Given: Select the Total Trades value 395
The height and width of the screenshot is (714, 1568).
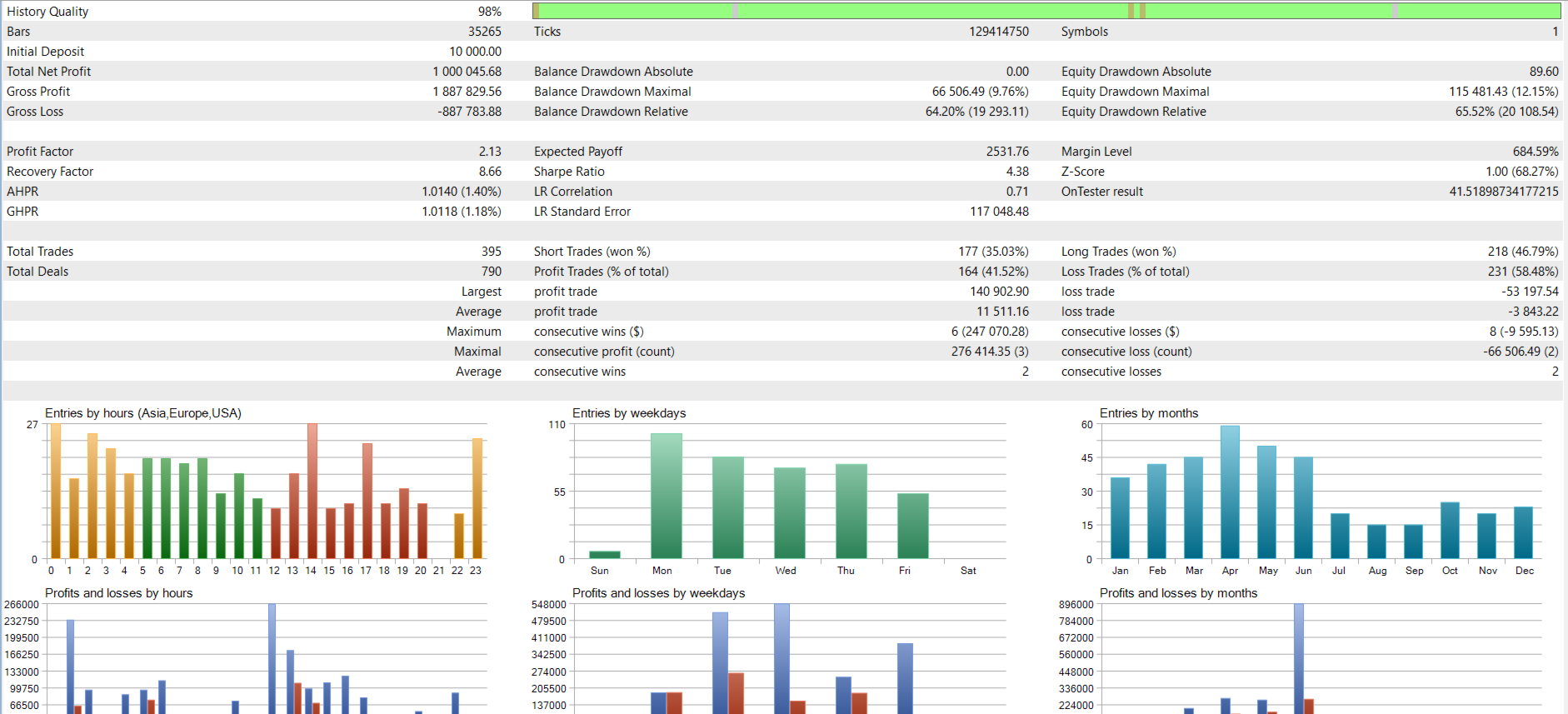Looking at the screenshot, I should tap(492, 252).
